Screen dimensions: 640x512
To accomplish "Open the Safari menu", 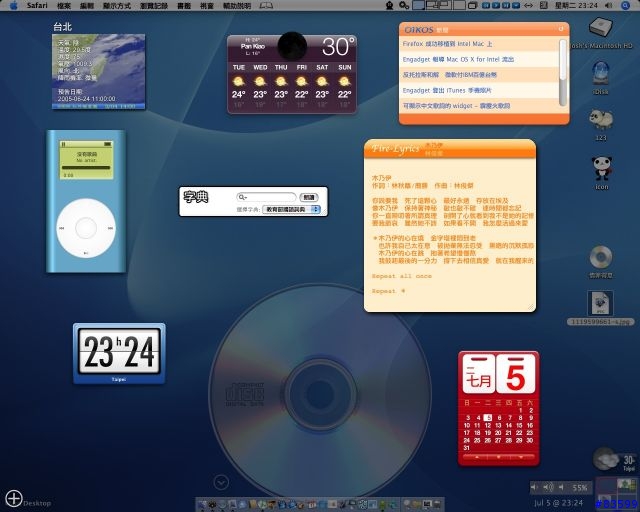I will coord(37,5).
